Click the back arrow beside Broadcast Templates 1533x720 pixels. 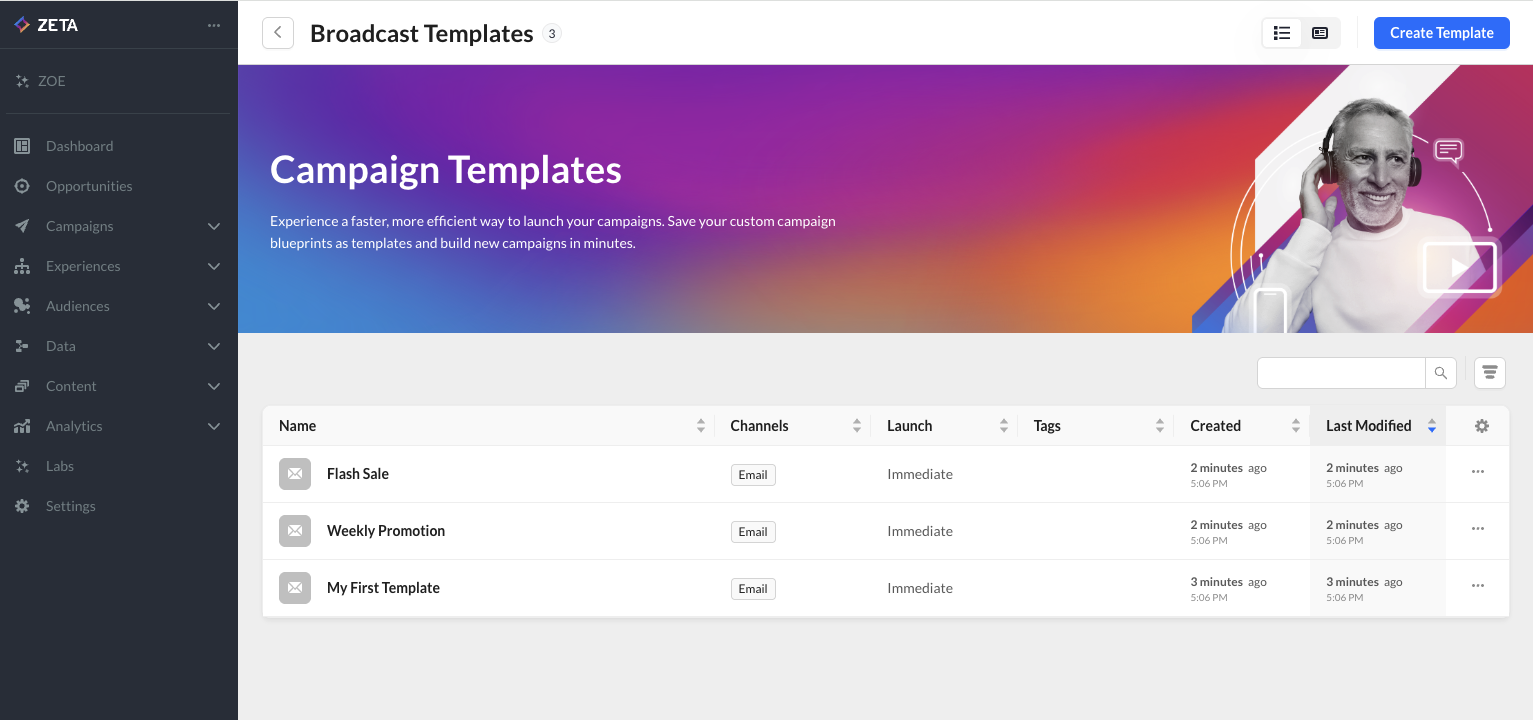(x=278, y=33)
